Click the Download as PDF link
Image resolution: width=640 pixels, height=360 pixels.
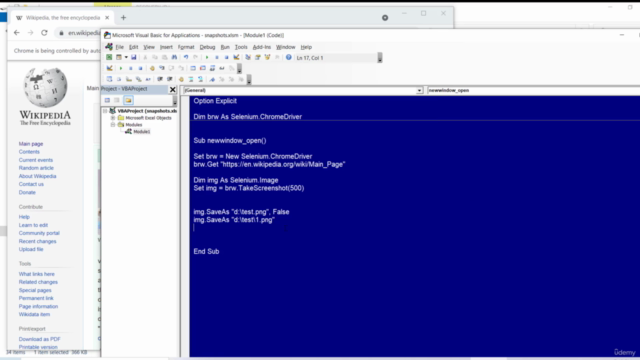tap(40, 339)
